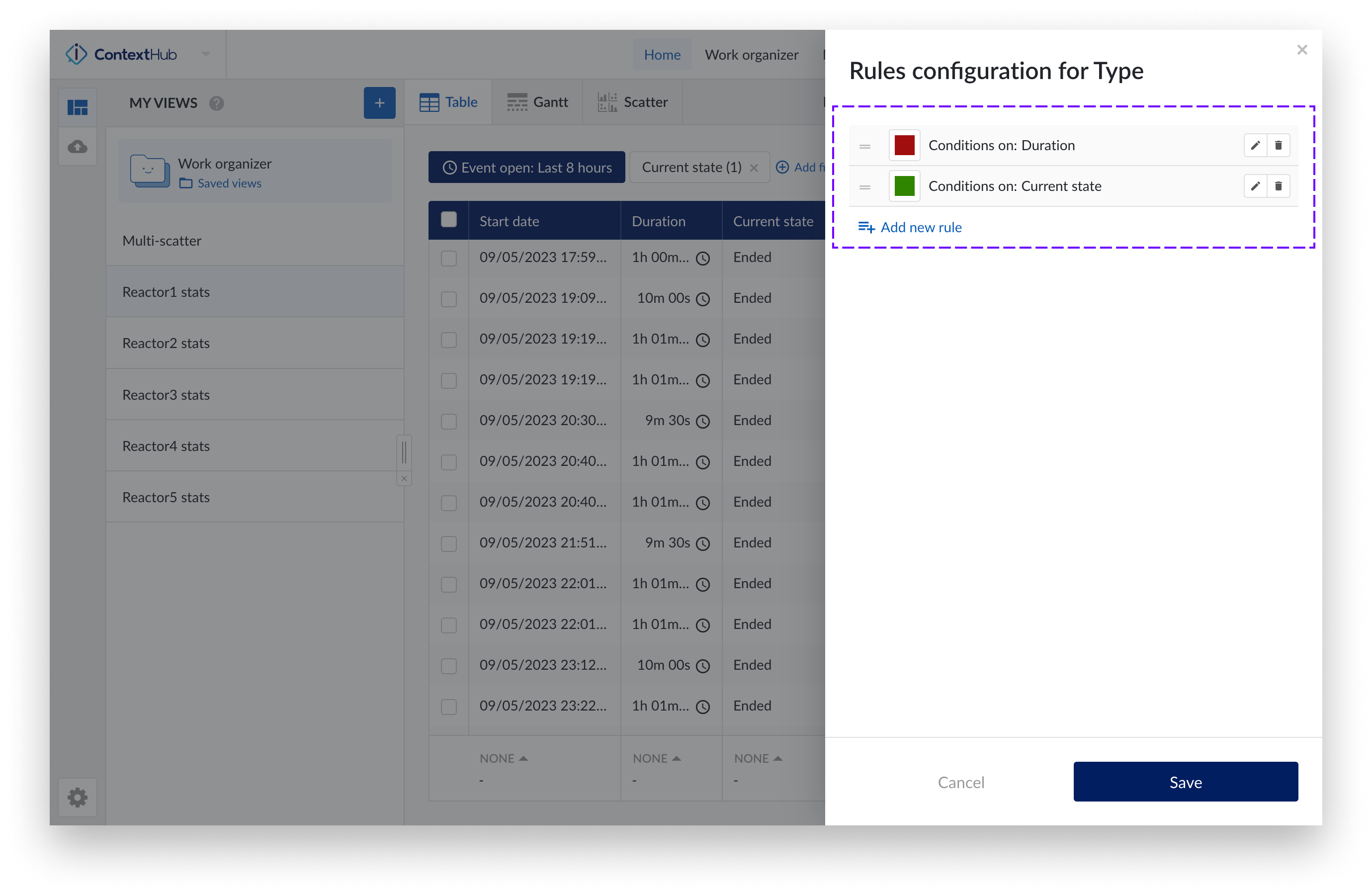Switch to the Work organizer tab
Viewport: 1372px width, 895px height.
coord(751,54)
